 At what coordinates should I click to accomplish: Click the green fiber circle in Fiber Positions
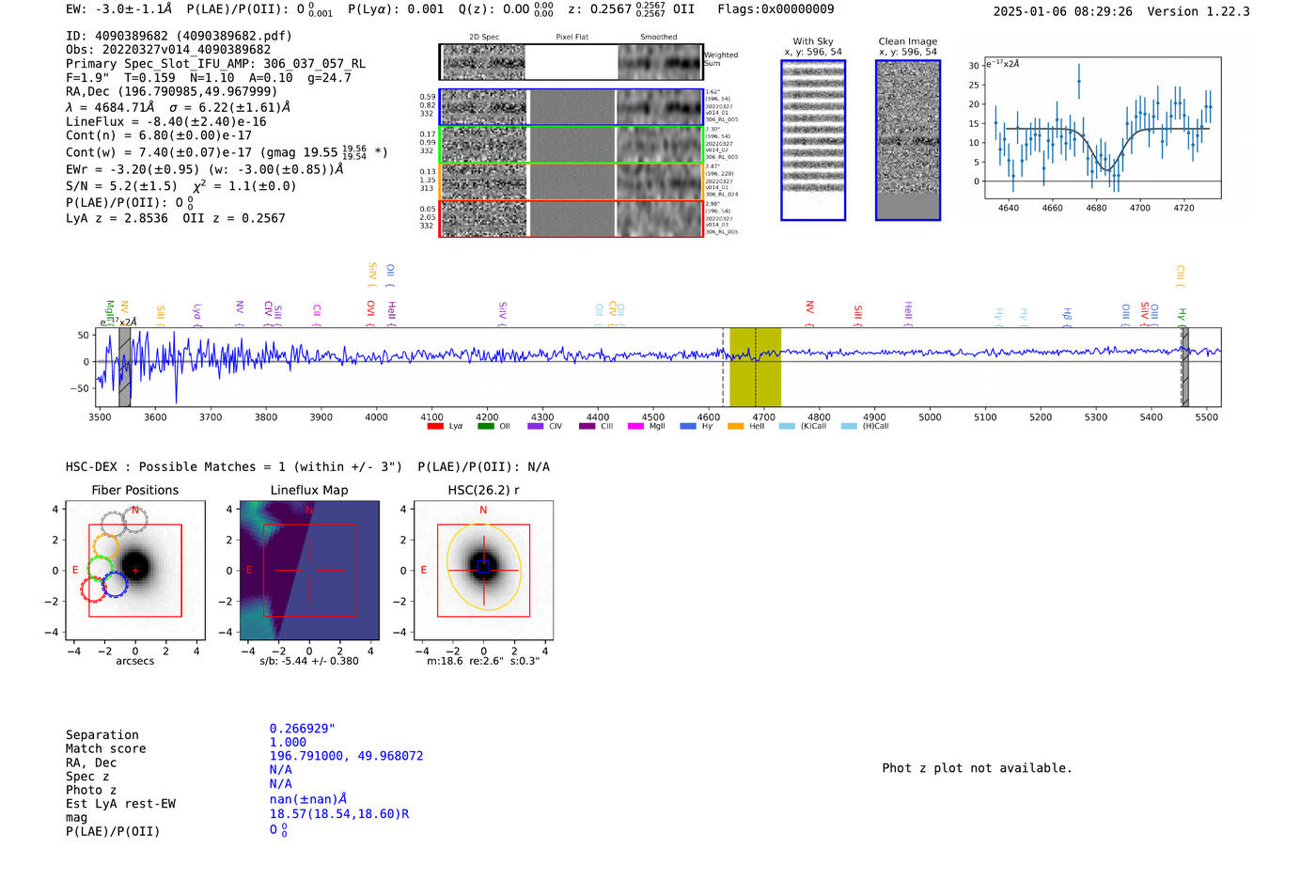click(100, 568)
